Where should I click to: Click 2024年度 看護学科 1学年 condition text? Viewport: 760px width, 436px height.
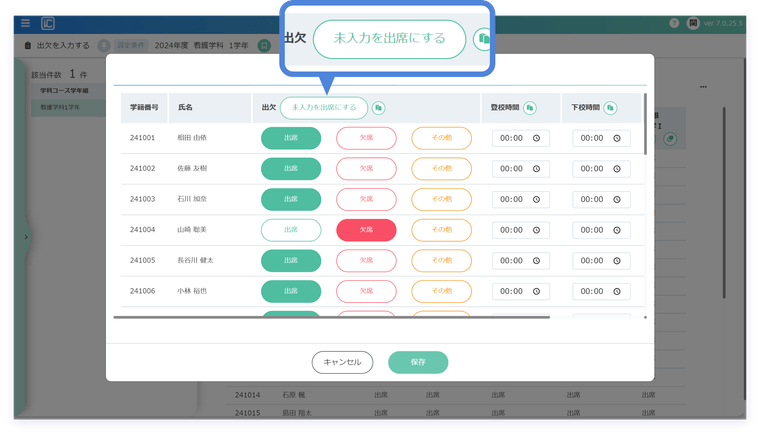(x=201, y=45)
